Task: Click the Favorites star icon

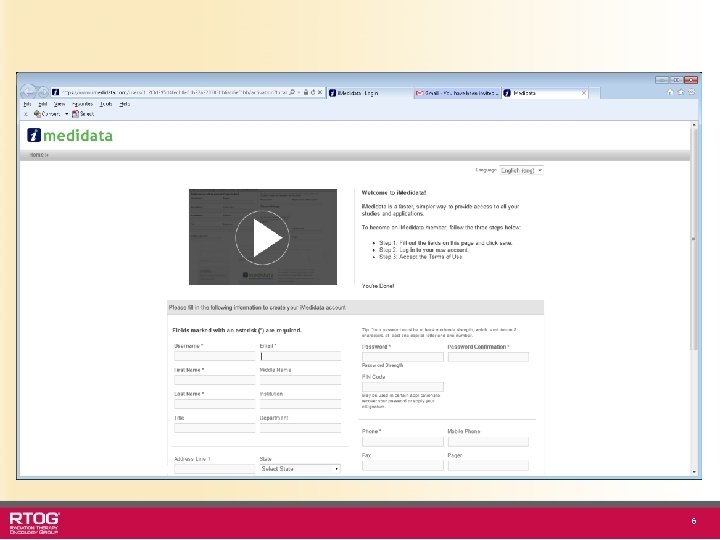Action: [681, 92]
